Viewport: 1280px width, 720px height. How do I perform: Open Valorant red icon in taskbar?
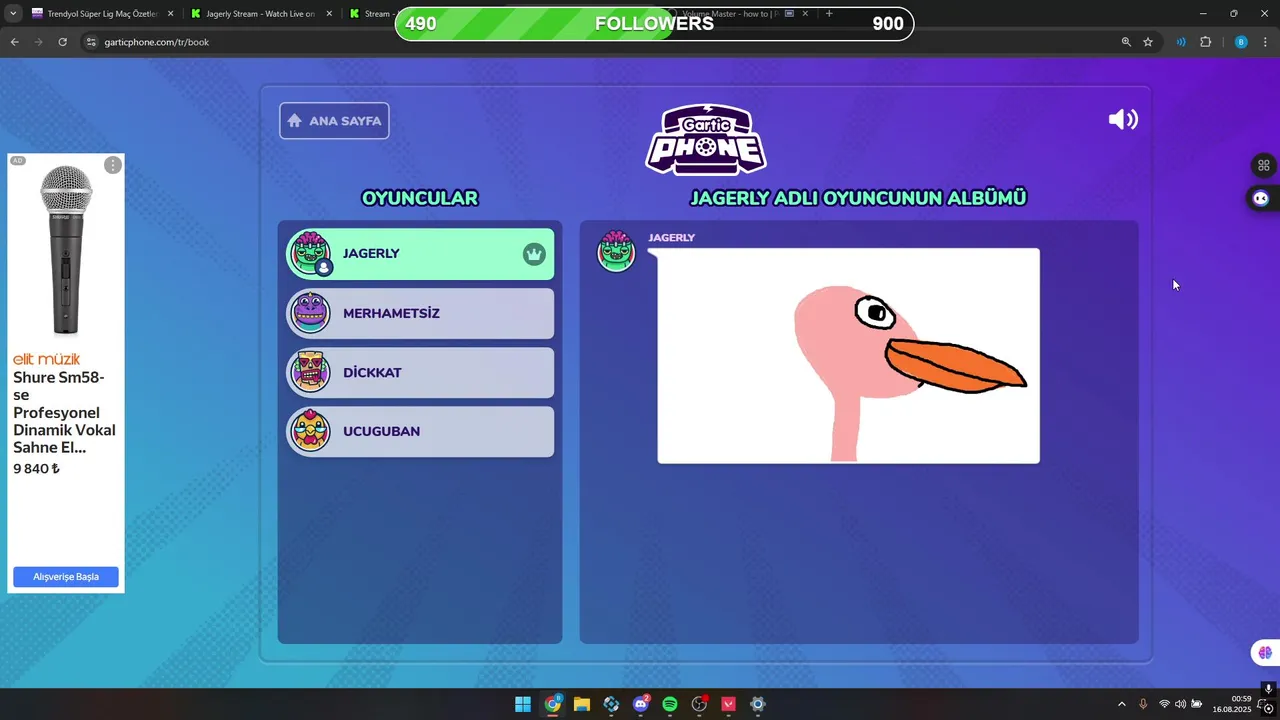coord(729,704)
